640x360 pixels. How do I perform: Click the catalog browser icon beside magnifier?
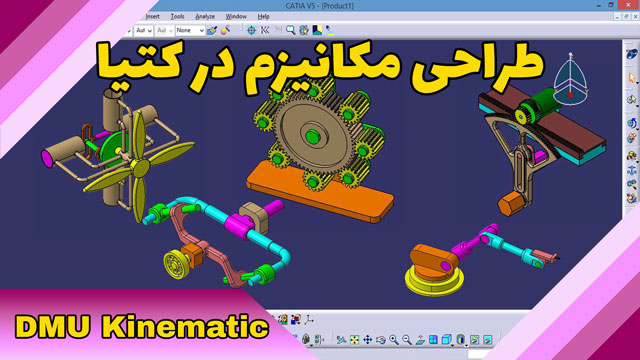304,30
